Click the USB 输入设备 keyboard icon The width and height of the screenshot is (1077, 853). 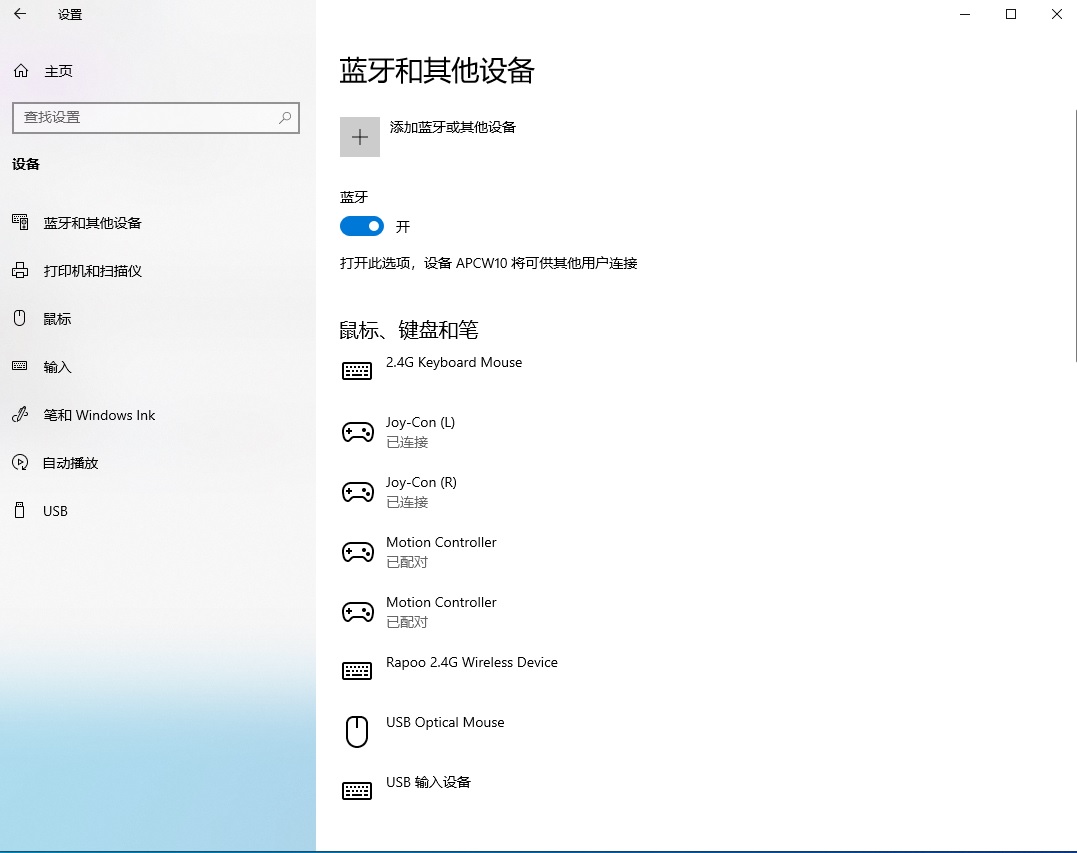point(357,791)
